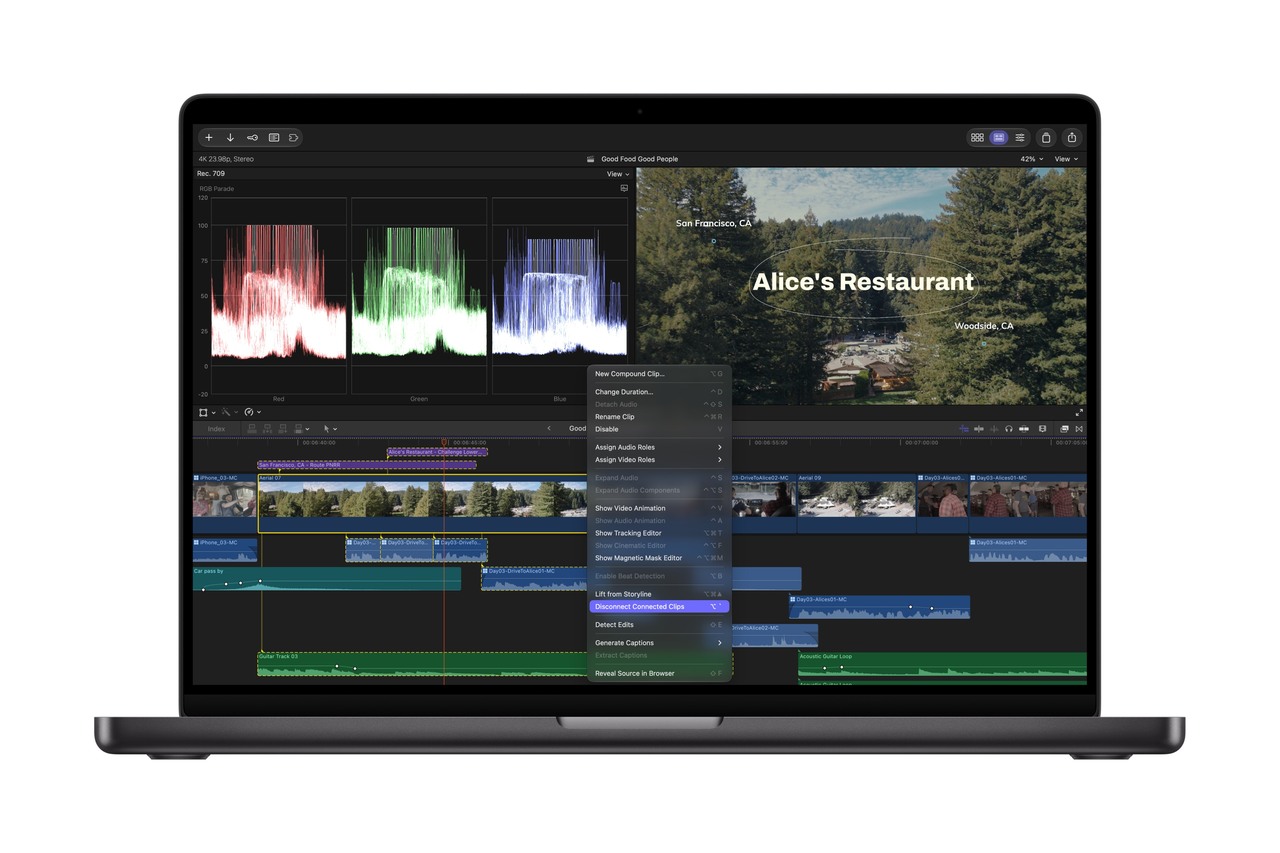Enter full screen viewer with expand arrows
Screen dimensions: 1280x853
pyautogui.click(x=1079, y=412)
